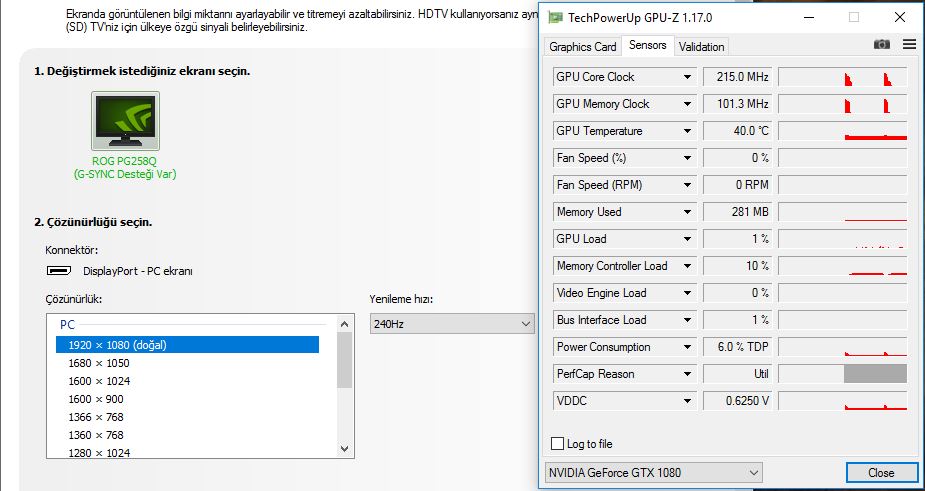The height and width of the screenshot is (491, 925).
Task: Click the GPU-Z screenshot camera icon
Action: (x=881, y=44)
